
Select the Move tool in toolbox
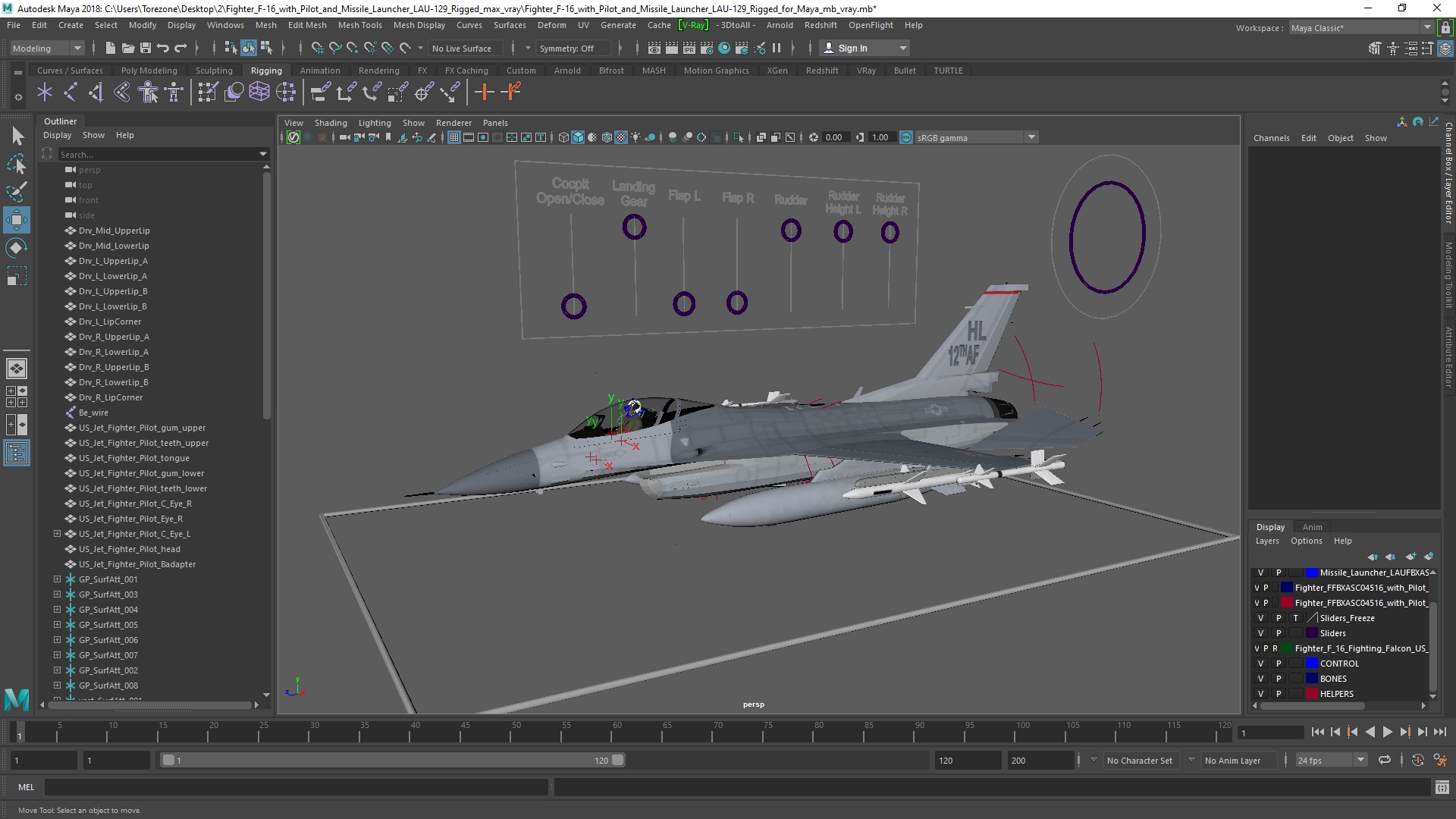tap(16, 221)
